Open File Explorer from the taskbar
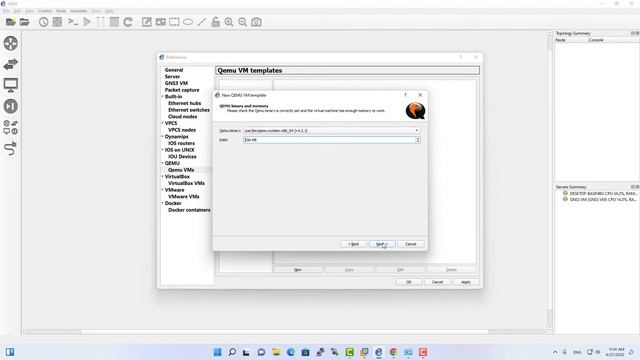Image resolution: width=640 pixels, height=360 pixels. 276,352
